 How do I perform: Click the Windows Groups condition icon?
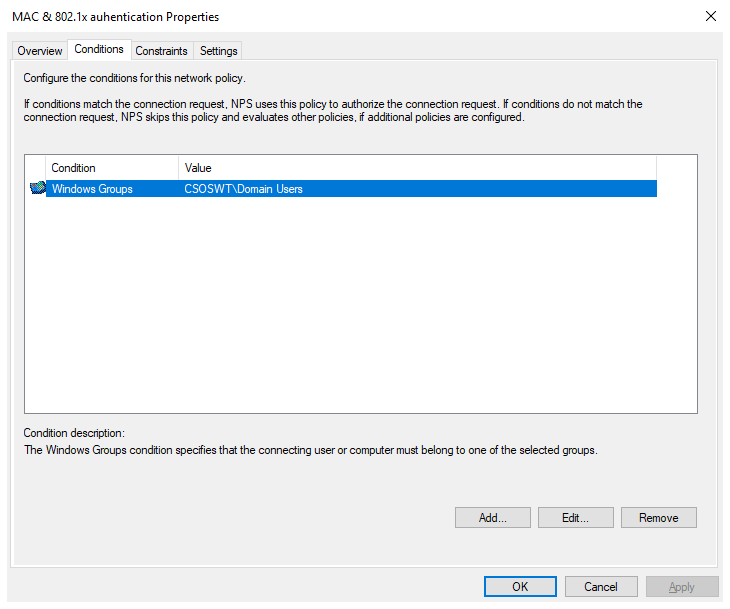(x=38, y=188)
